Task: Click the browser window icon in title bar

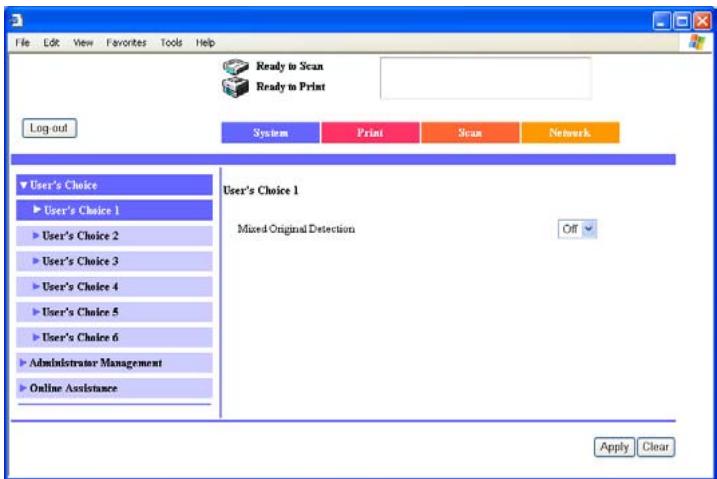Action: [16, 21]
